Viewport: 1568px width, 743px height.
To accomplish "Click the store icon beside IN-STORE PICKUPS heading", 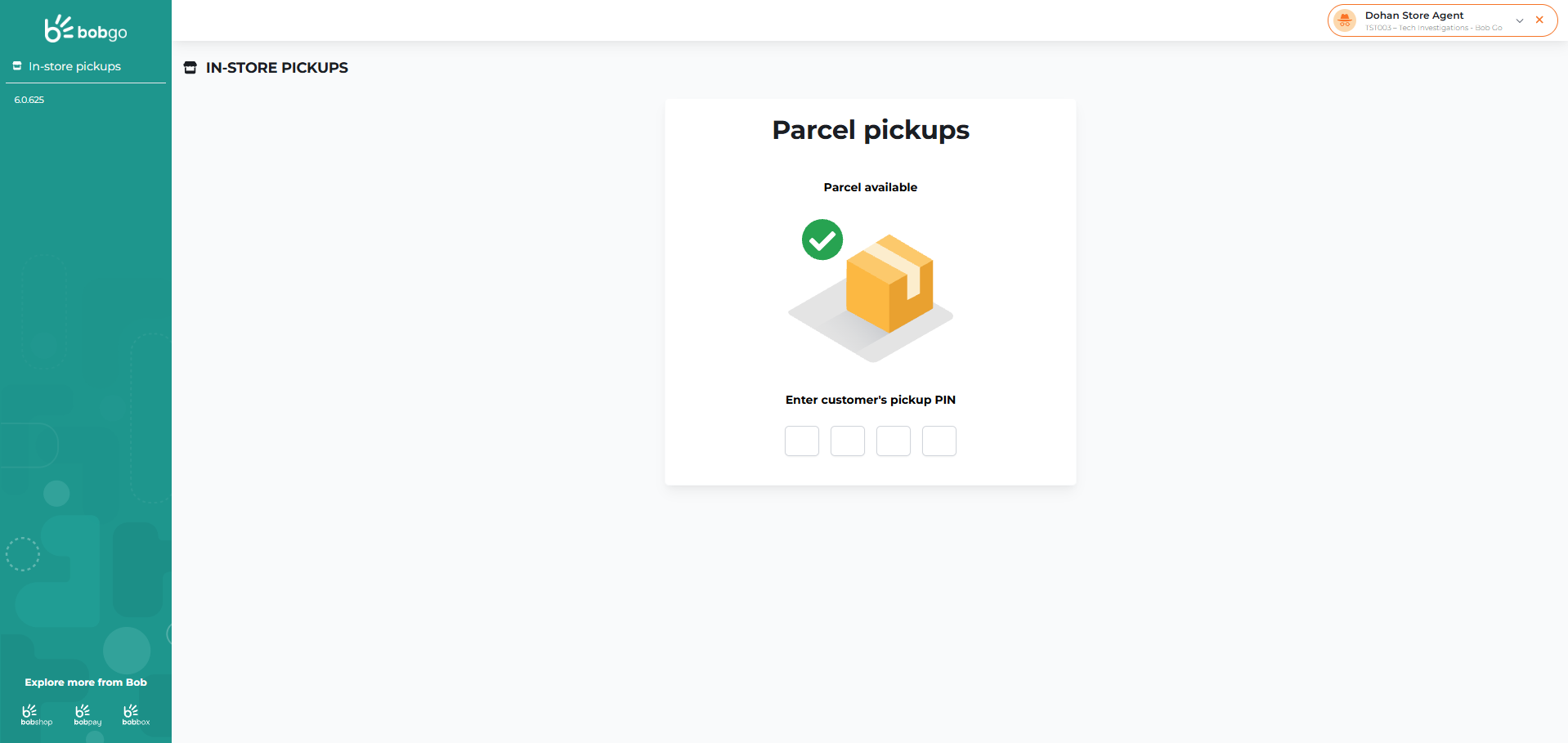I will click(190, 68).
